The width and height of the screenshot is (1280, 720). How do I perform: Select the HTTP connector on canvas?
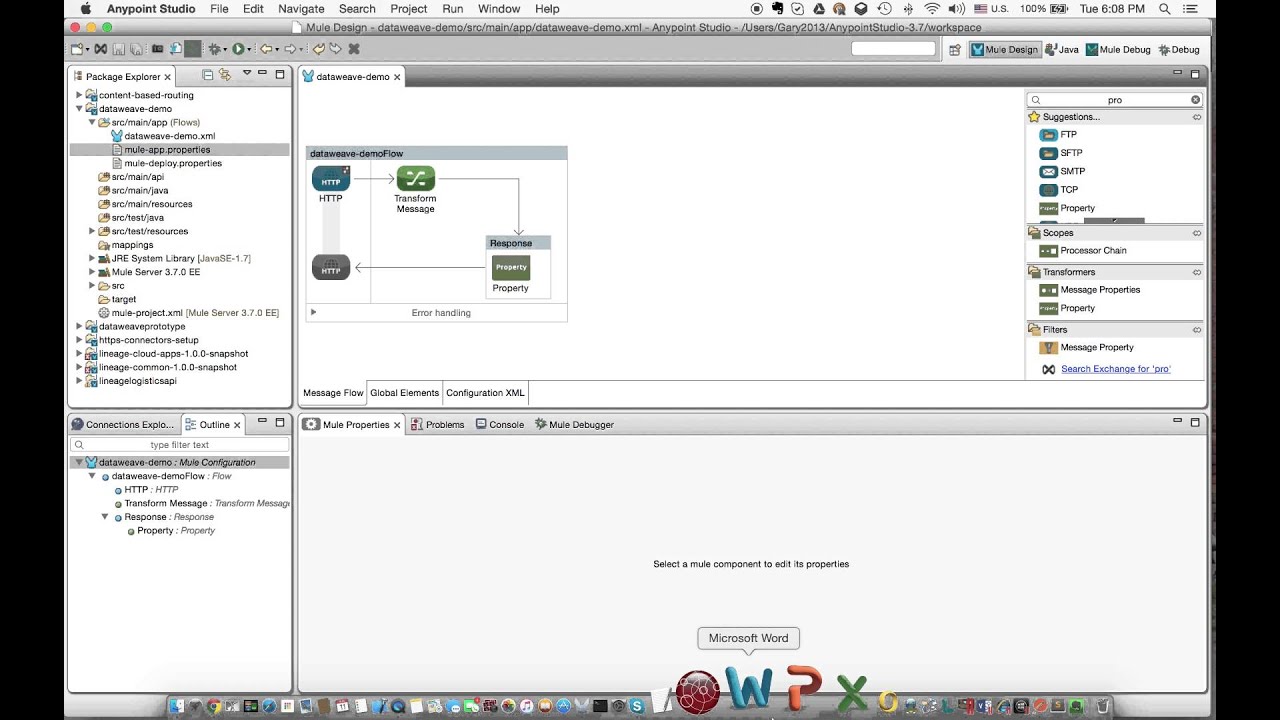(x=330, y=179)
